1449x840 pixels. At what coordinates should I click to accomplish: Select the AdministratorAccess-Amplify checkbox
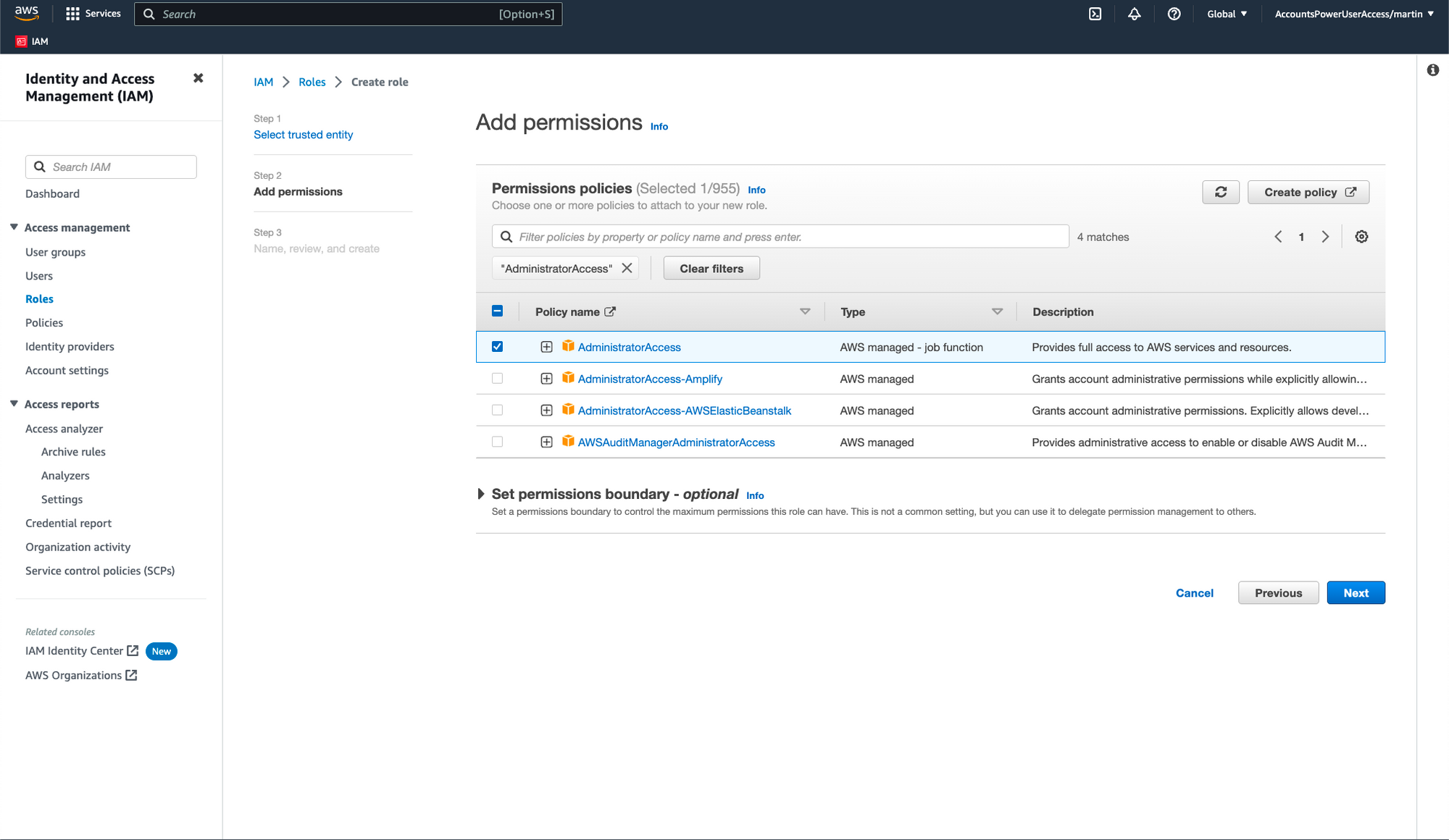(x=498, y=378)
